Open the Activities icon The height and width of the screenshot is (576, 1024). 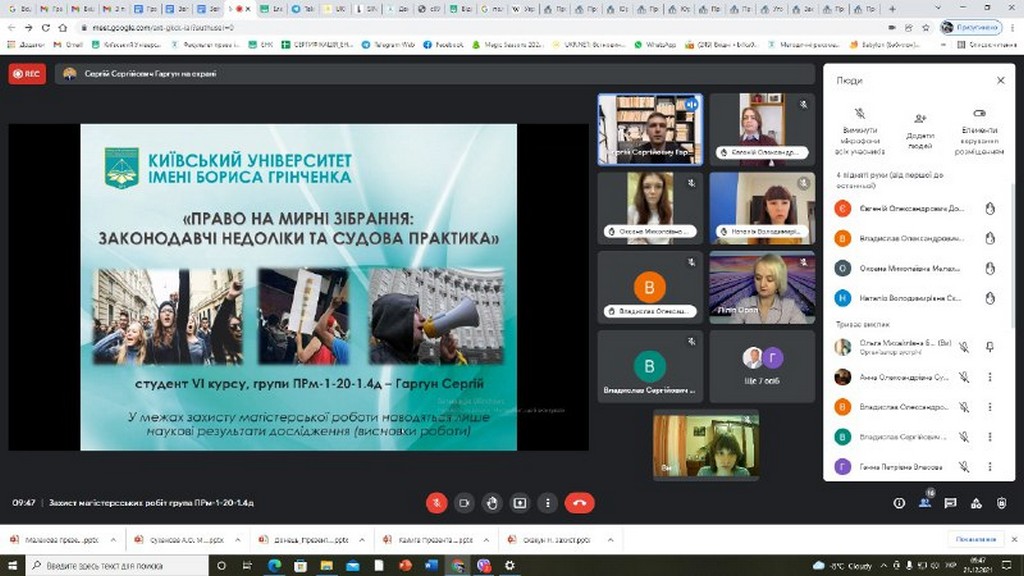[x=976, y=503]
